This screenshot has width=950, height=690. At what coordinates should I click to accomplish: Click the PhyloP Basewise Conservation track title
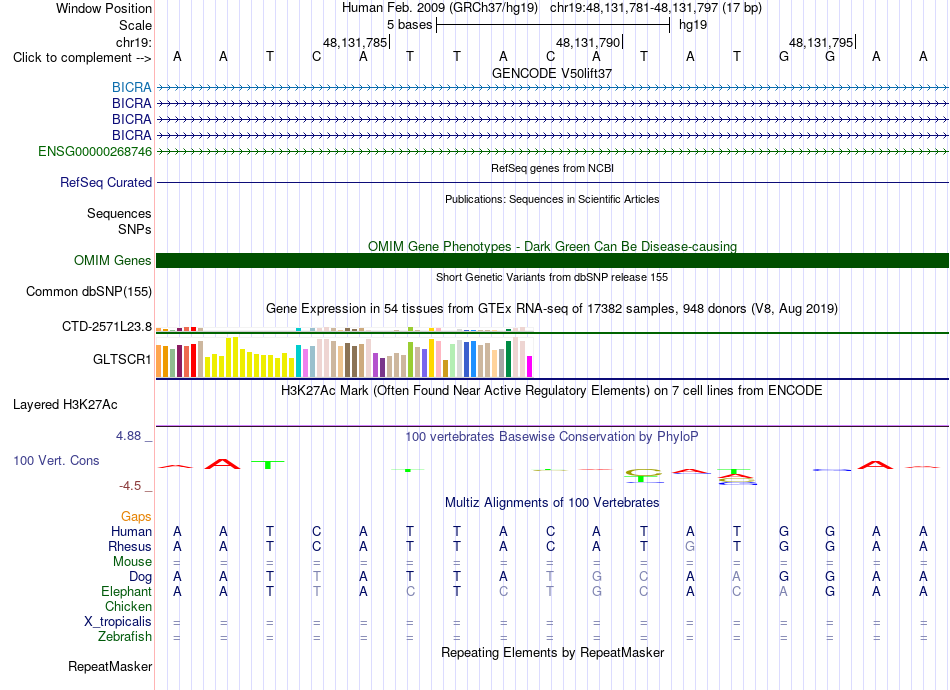click(x=552, y=437)
